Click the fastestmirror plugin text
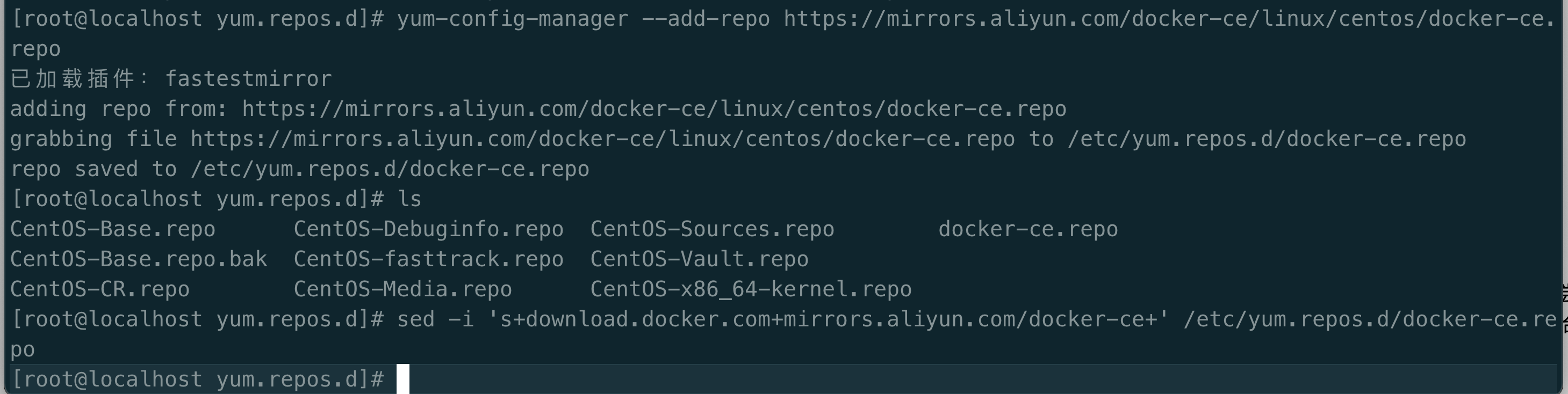The height and width of the screenshot is (394, 1568). pyautogui.click(x=248, y=79)
